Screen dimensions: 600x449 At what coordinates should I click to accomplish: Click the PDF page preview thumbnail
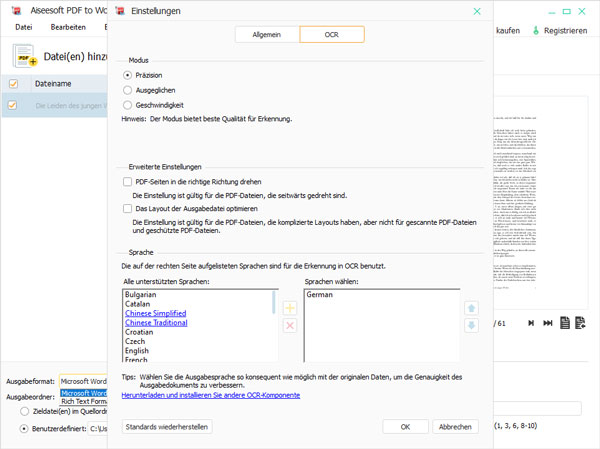pos(540,202)
